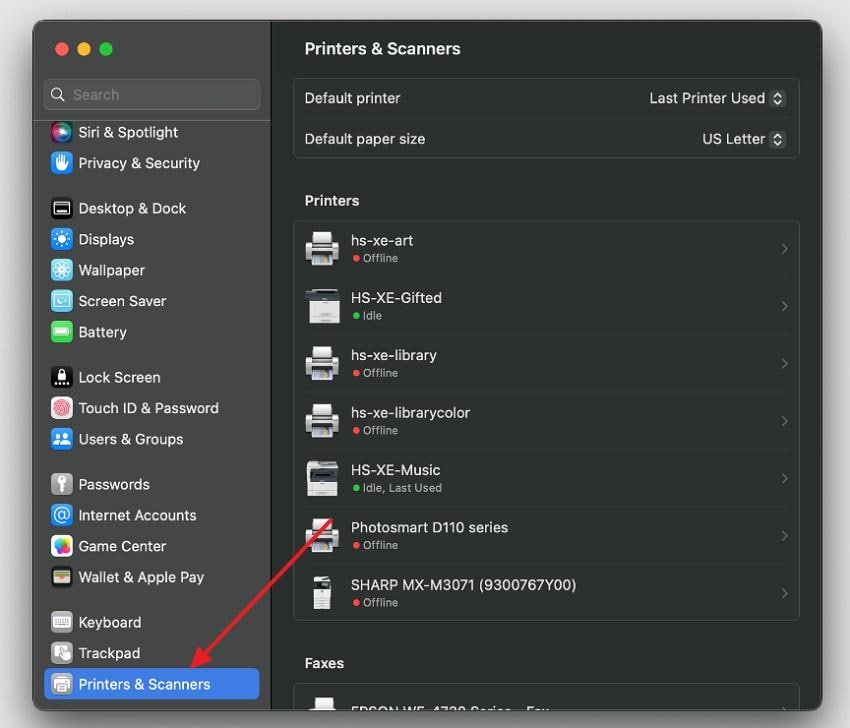Click SHARP MX-M3071 (9300767Y00) name
The width and height of the screenshot is (850, 728).
pos(463,585)
